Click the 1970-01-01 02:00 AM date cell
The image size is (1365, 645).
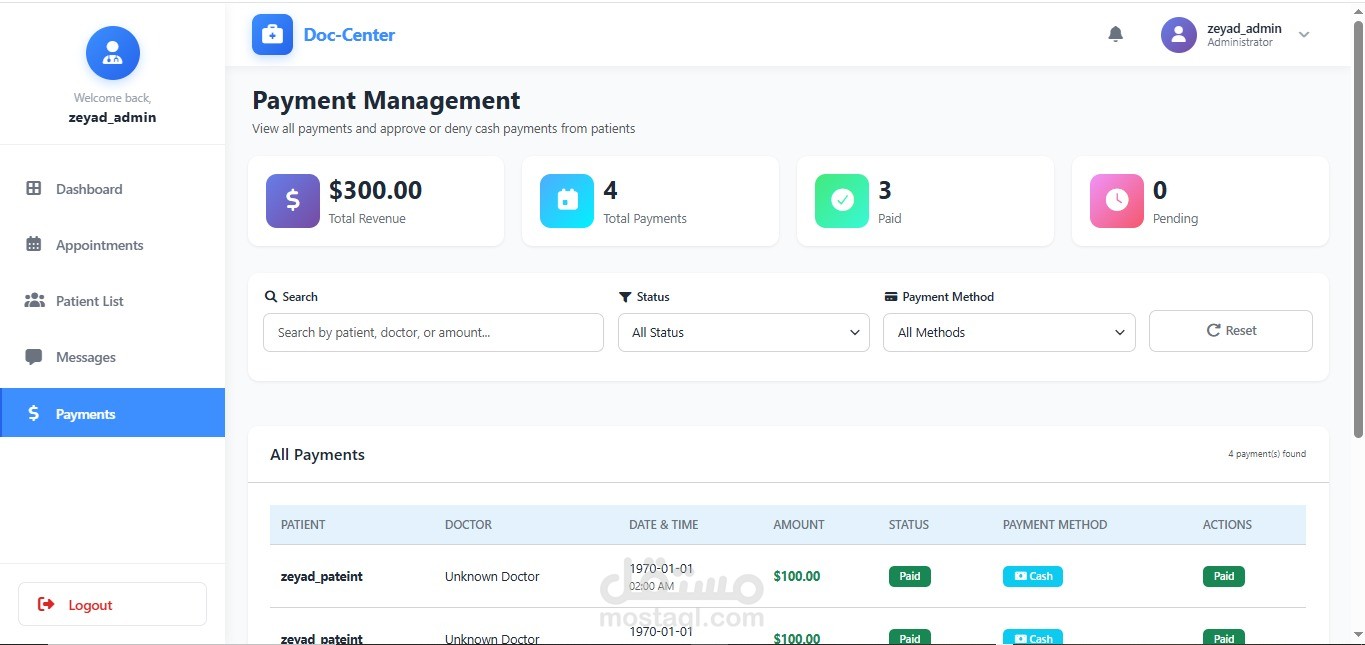click(x=661, y=576)
